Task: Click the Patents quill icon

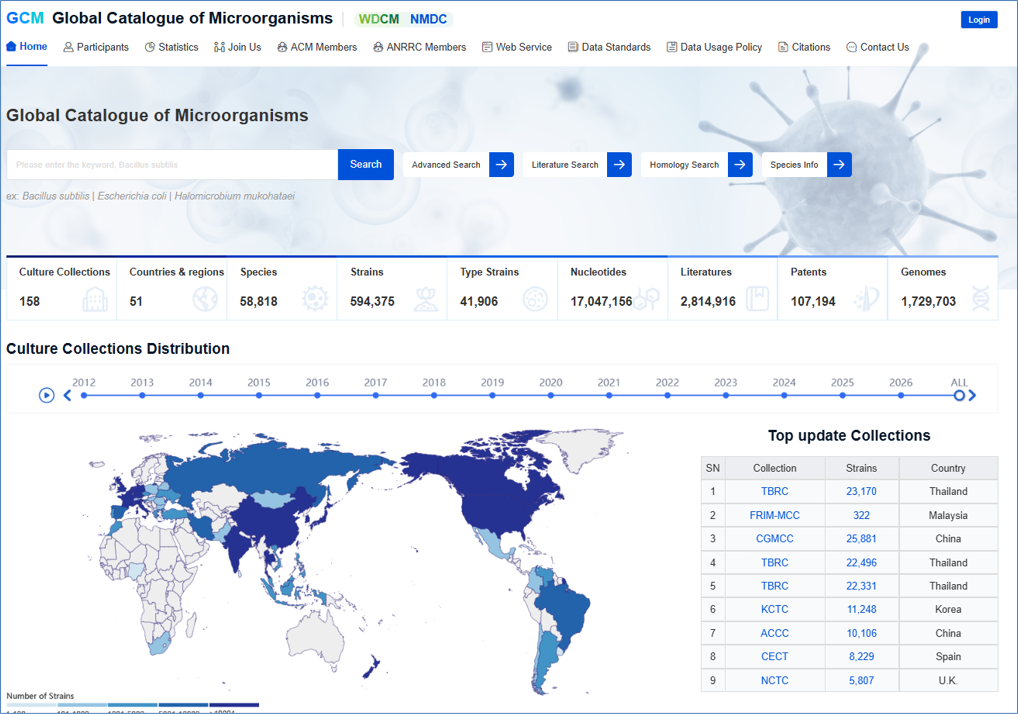Action: (867, 299)
